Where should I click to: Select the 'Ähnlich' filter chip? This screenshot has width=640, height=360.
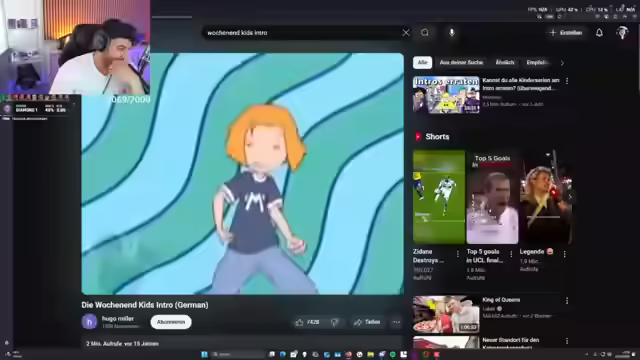(x=505, y=62)
